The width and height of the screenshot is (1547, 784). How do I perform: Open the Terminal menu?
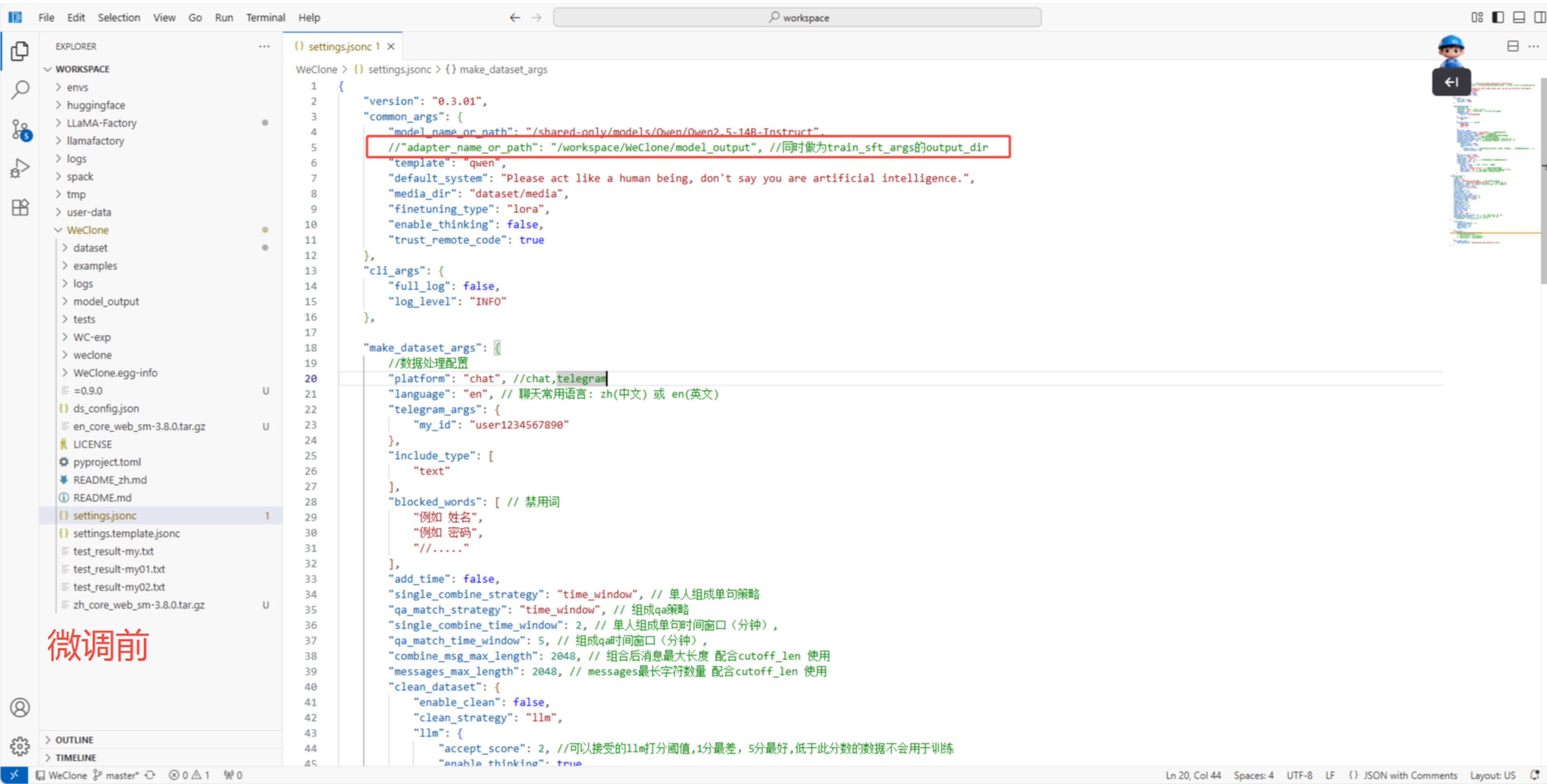(265, 17)
